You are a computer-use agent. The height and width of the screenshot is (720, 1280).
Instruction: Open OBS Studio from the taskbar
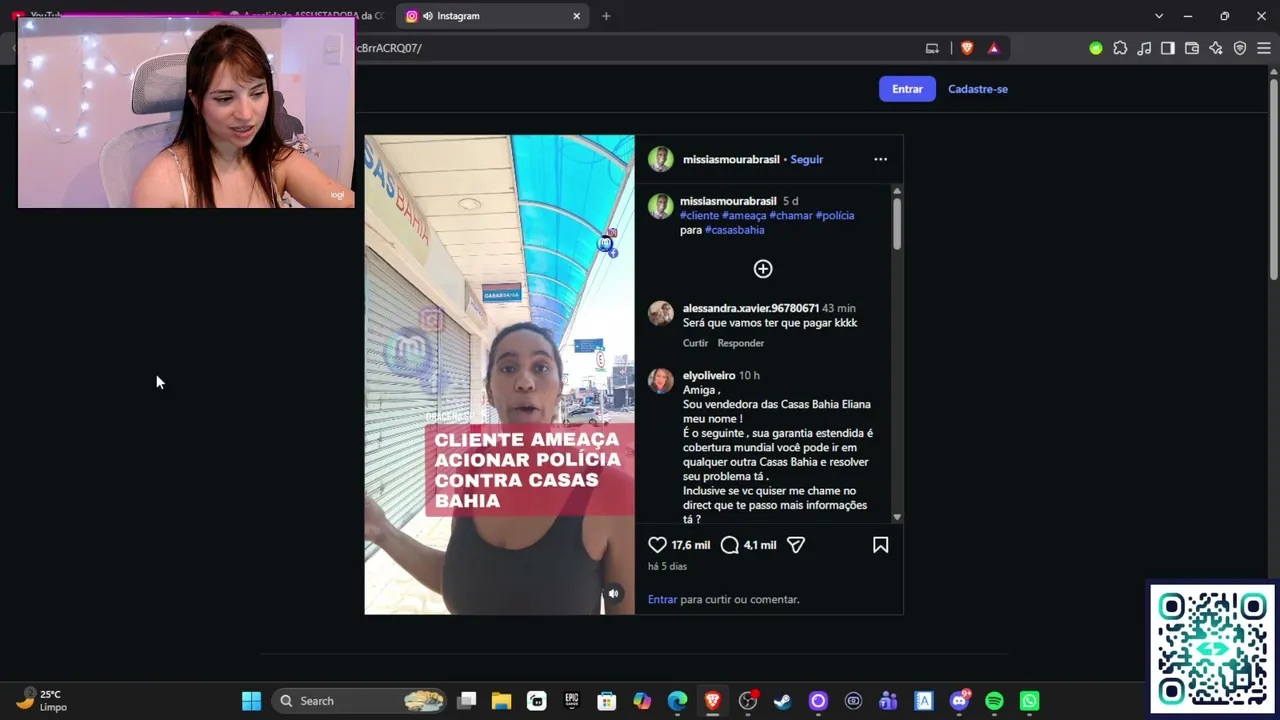click(747, 701)
